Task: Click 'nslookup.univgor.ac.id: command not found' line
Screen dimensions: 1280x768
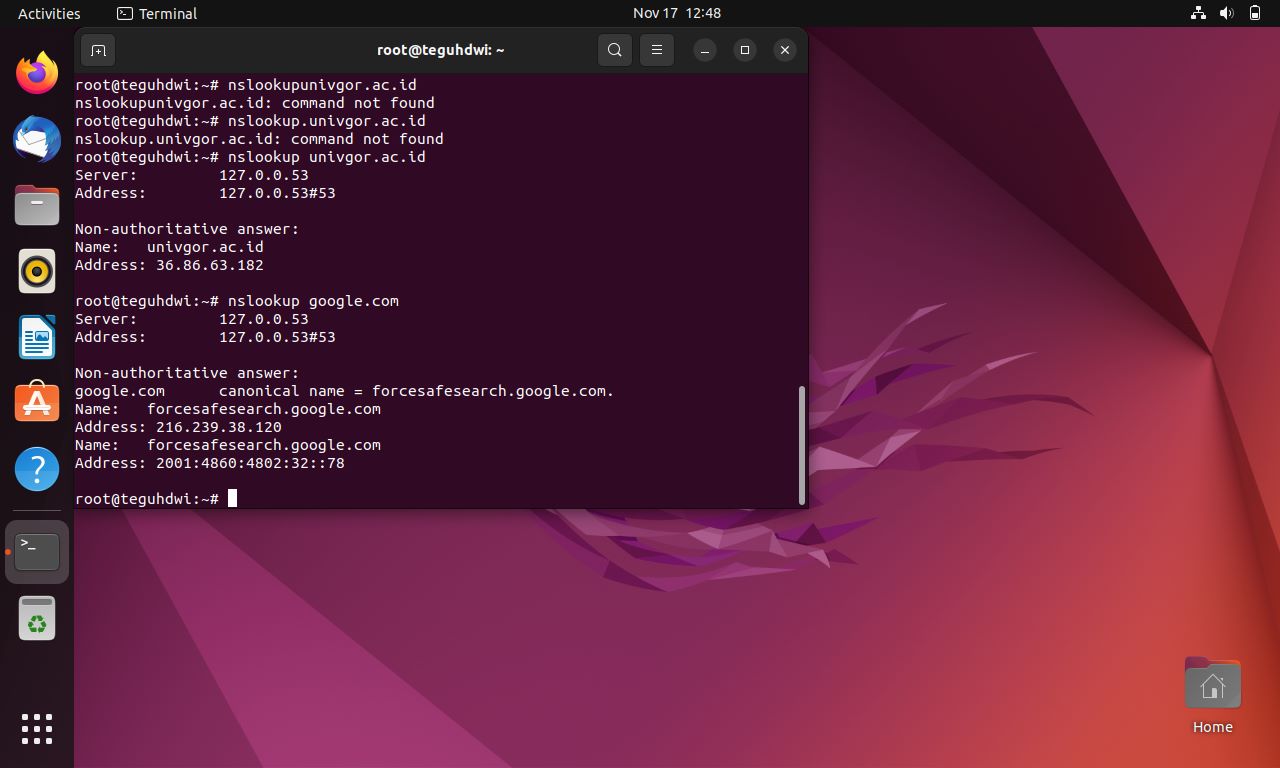Action: click(x=259, y=139)
